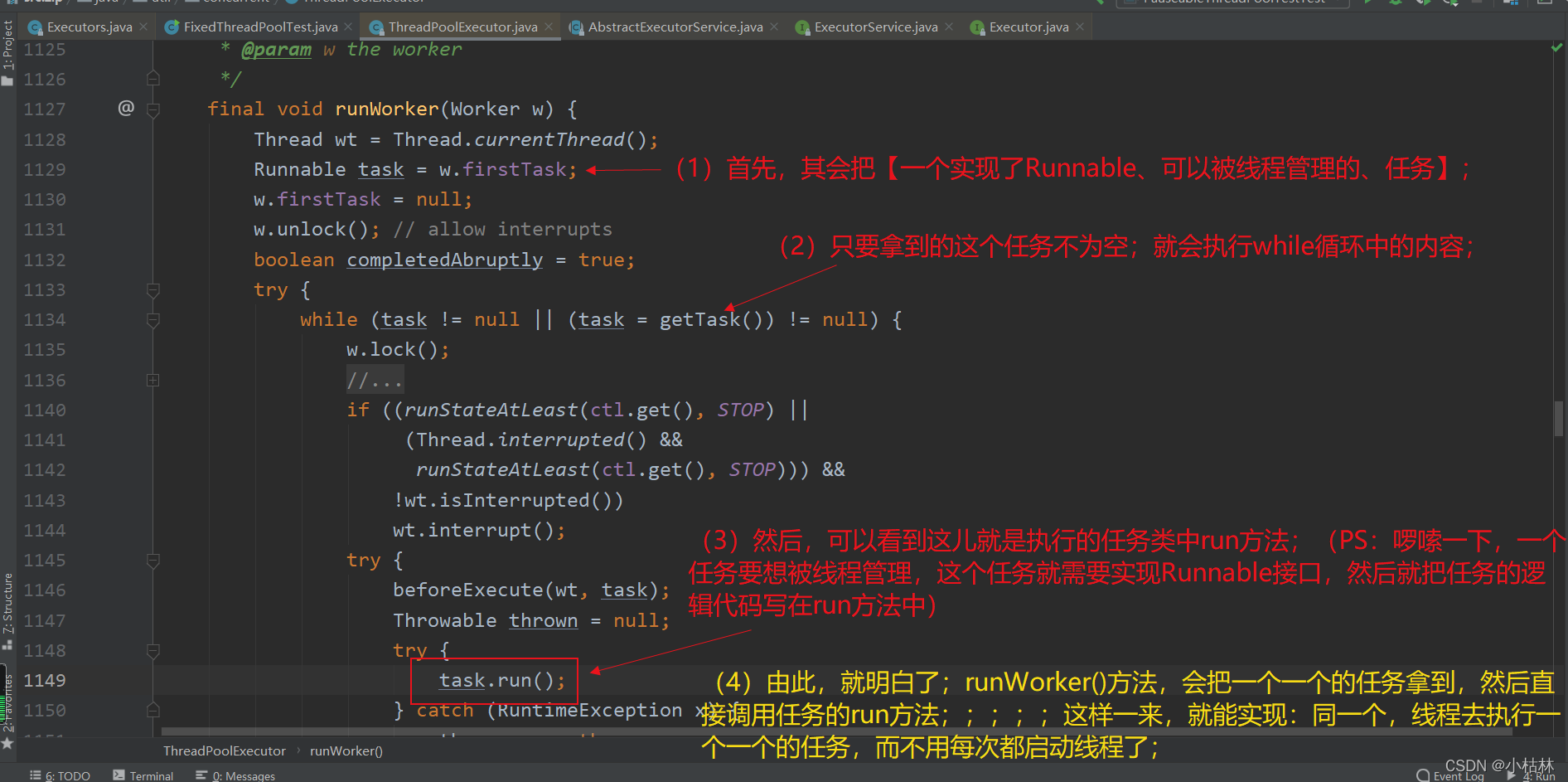Click ThreadPoolExecutor in the breadcrumb bar

click(224, 751)
